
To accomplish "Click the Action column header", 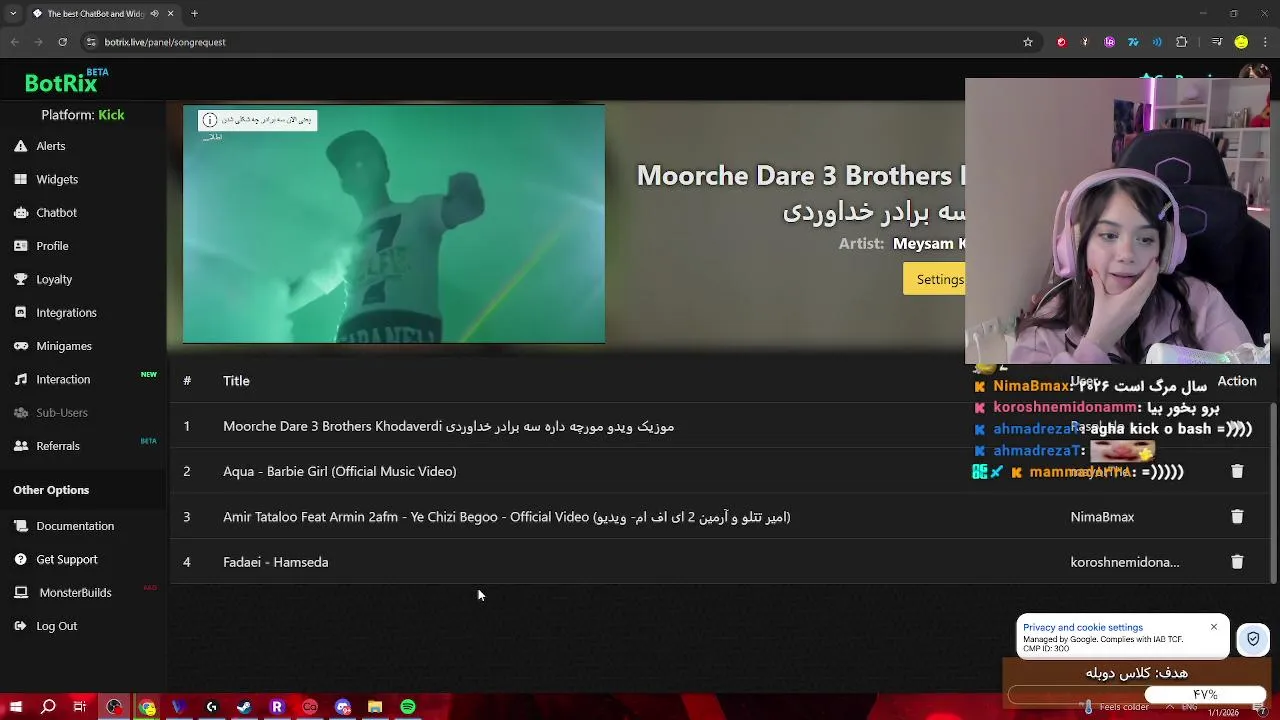I will (1237, 381).
